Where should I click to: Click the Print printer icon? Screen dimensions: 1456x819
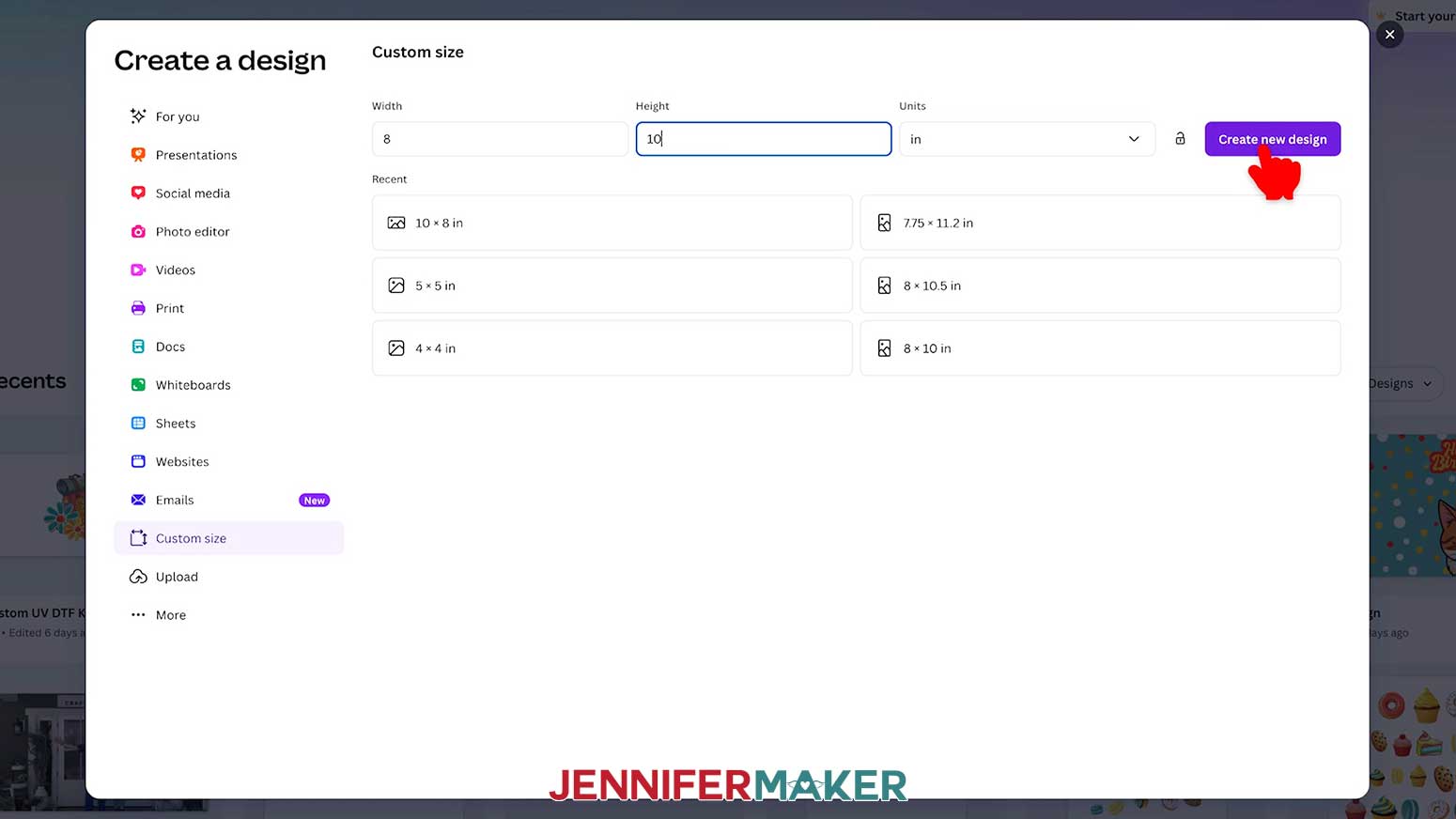click(x=138, y=308)
